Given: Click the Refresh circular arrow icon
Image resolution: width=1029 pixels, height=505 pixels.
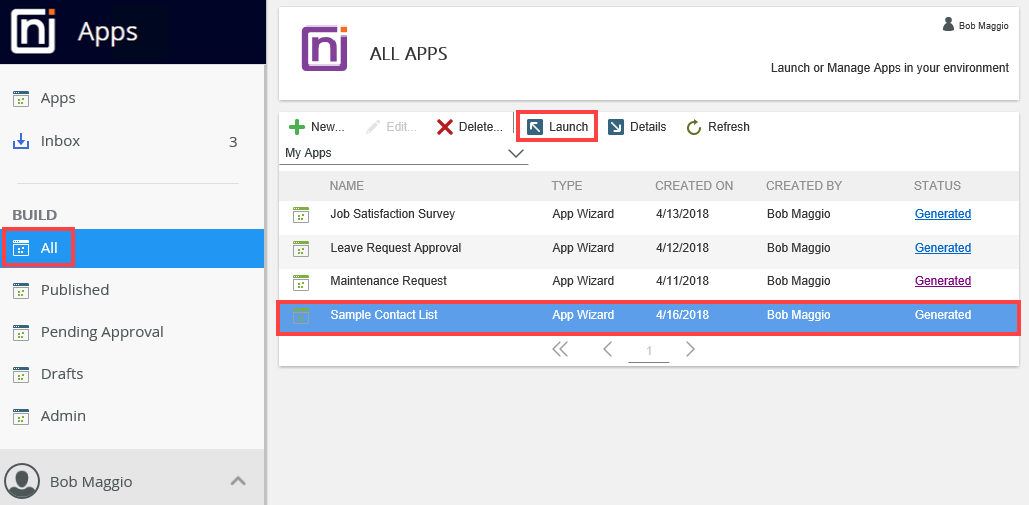Looking at the screenshot, I should point(694,127).
